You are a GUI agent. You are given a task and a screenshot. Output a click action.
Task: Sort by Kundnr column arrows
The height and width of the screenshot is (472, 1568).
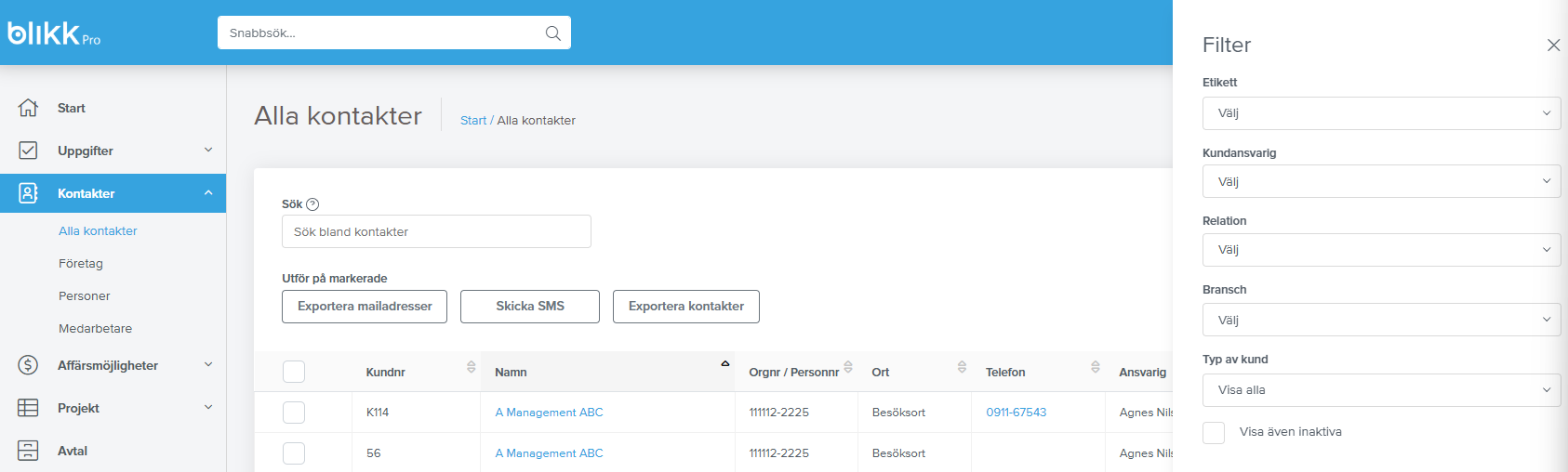click(x=471, y=367)
